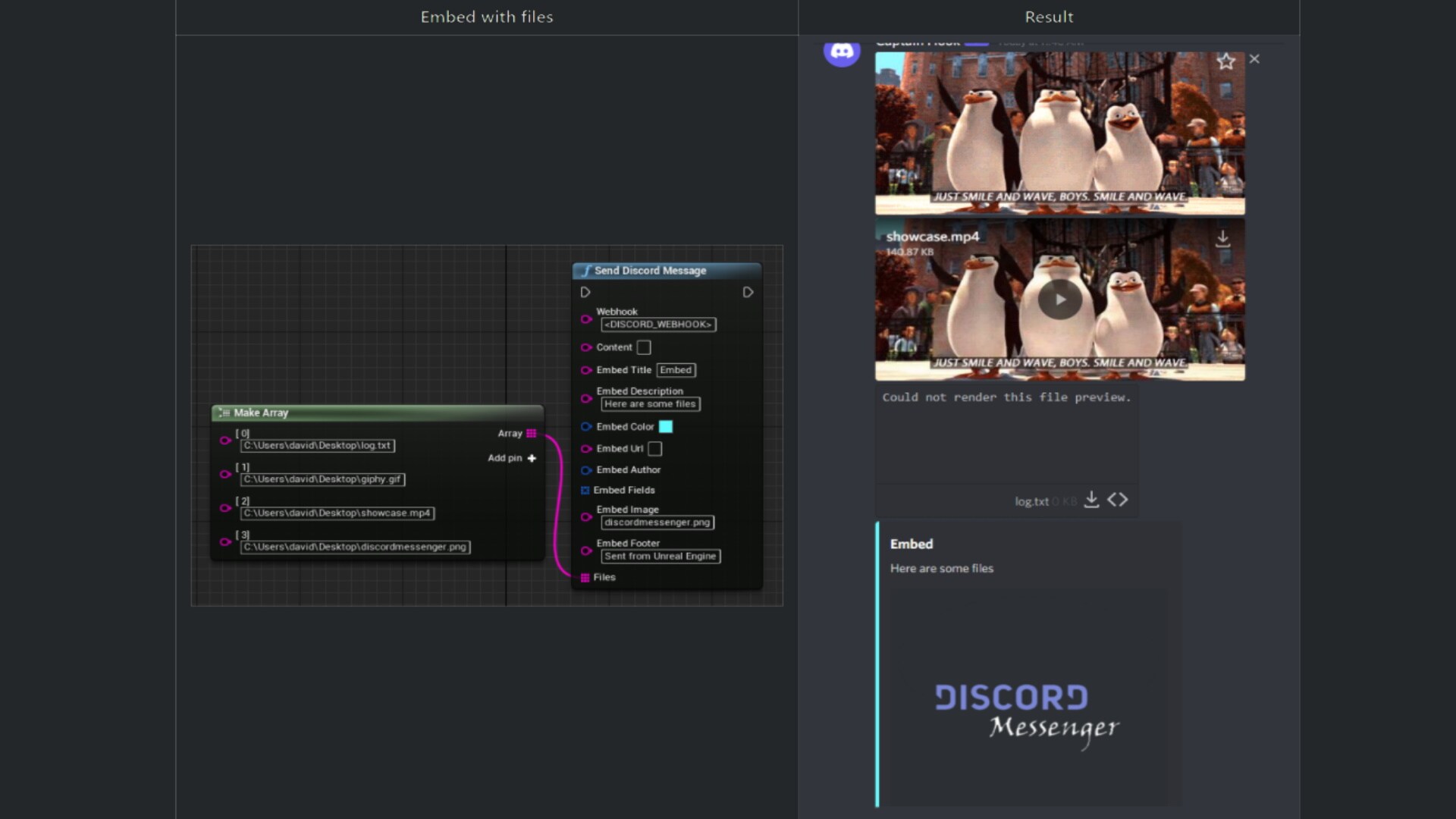Click the Embed Author input pin
Viewport: 1456px width, 819px height.
click(x=586, y=470)
